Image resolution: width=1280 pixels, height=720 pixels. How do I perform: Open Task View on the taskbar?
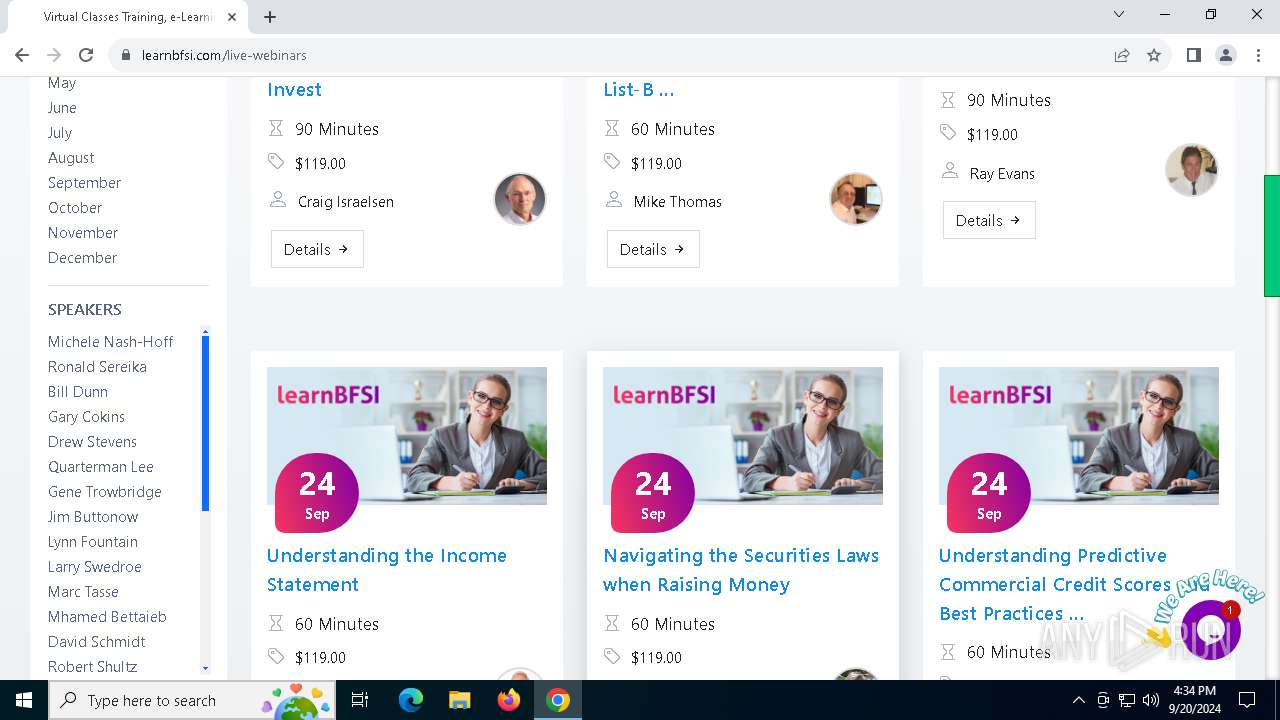pos(360,700)
